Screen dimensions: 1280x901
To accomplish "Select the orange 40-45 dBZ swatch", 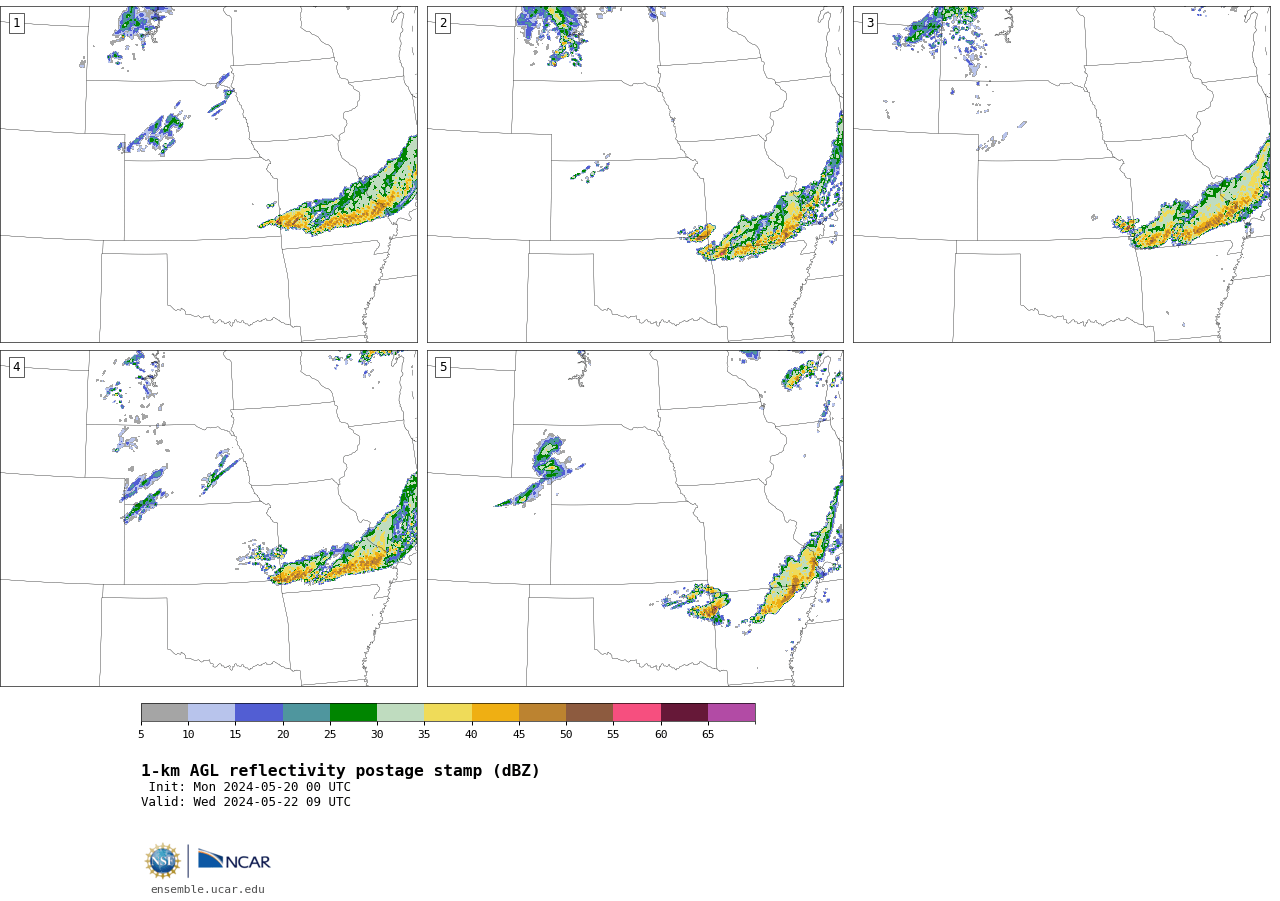I will point(495,712).
